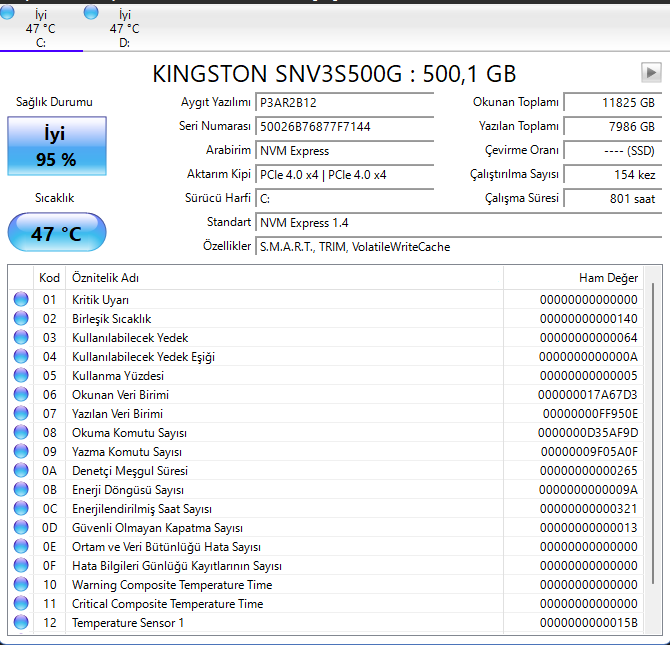The image size is (670, 645).
Task: Click raw value 000000000015B
Action: pyautogui.click(x=588, y=623)
